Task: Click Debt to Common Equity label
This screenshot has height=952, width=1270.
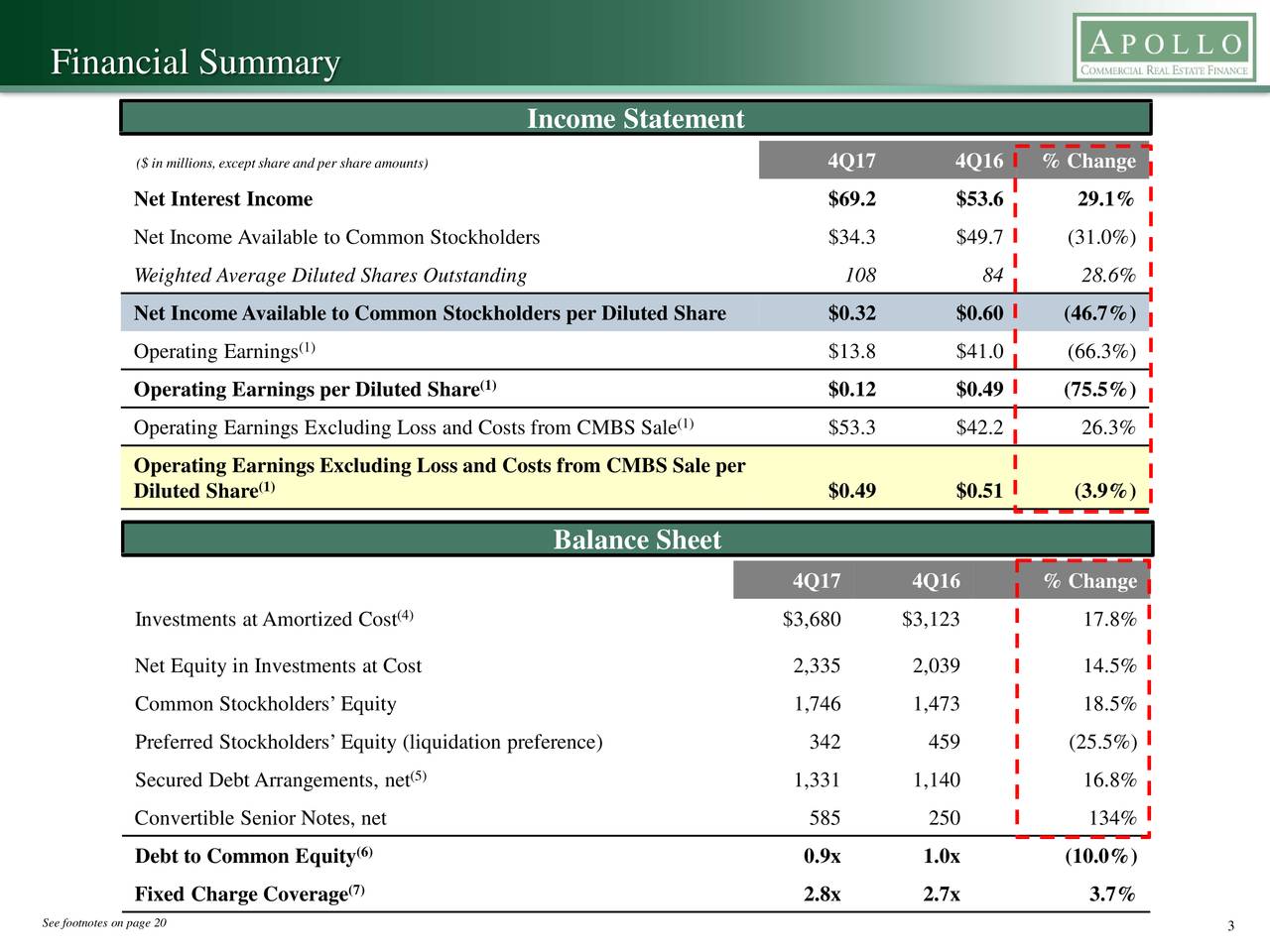Action: [x=254, y=856]
